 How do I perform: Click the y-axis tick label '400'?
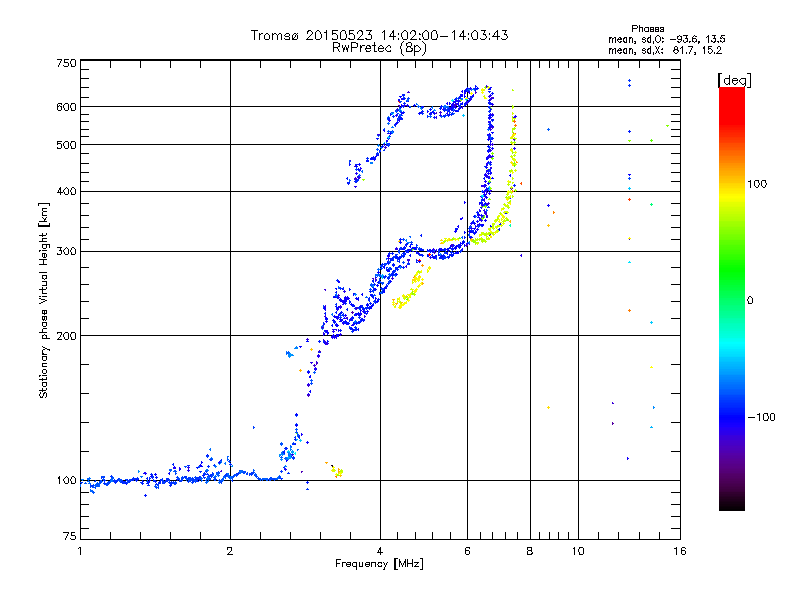(x=66, y=191)
